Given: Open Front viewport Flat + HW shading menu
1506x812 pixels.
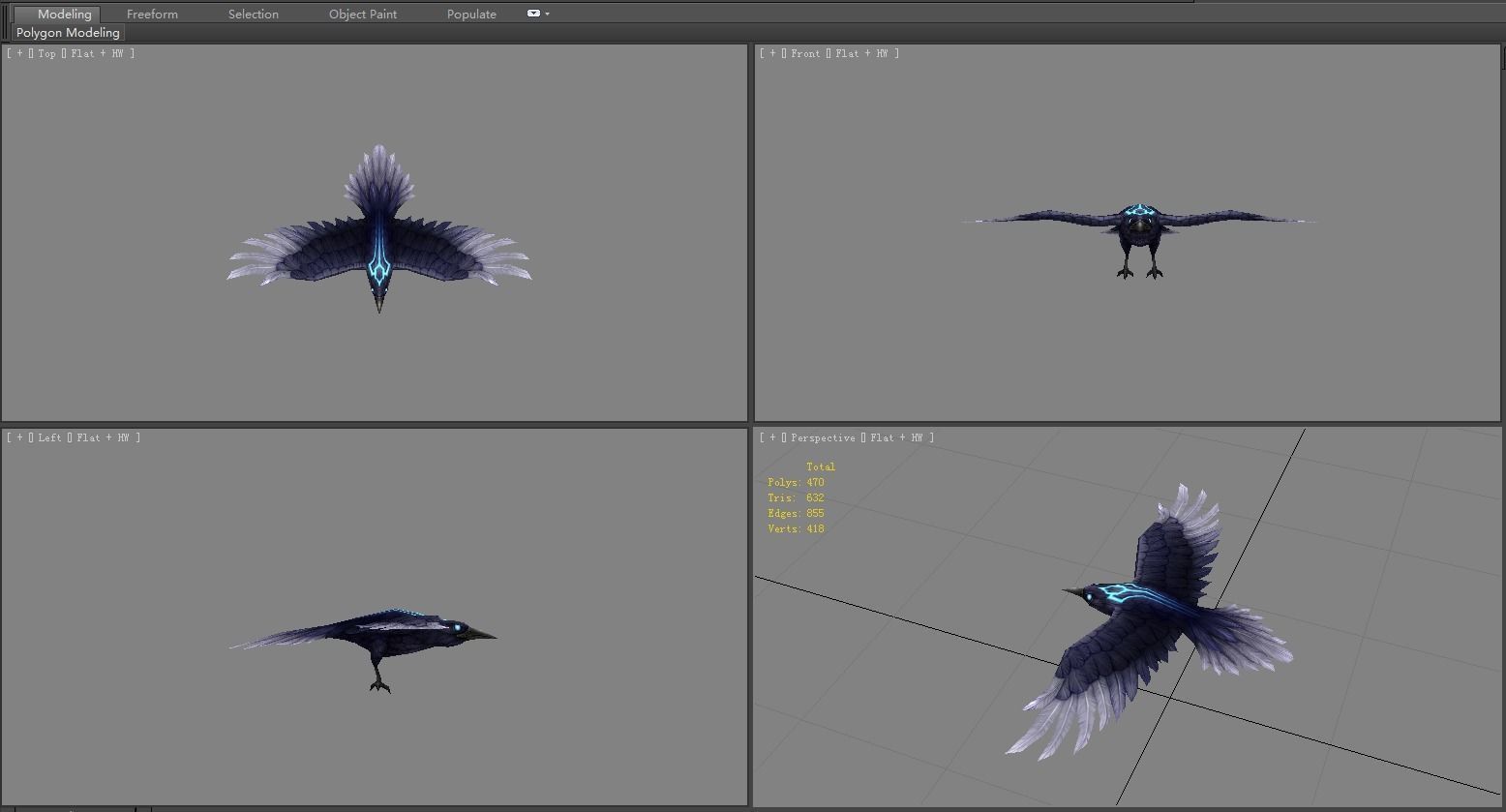Looking at the screenshot, I should (861, 54).
